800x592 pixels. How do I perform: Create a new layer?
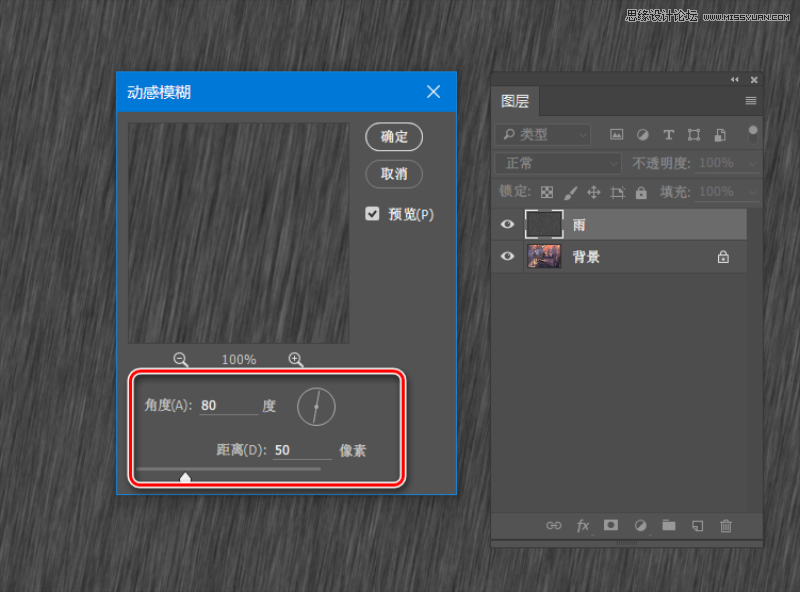pyautogui.click(x=697, y=525)
